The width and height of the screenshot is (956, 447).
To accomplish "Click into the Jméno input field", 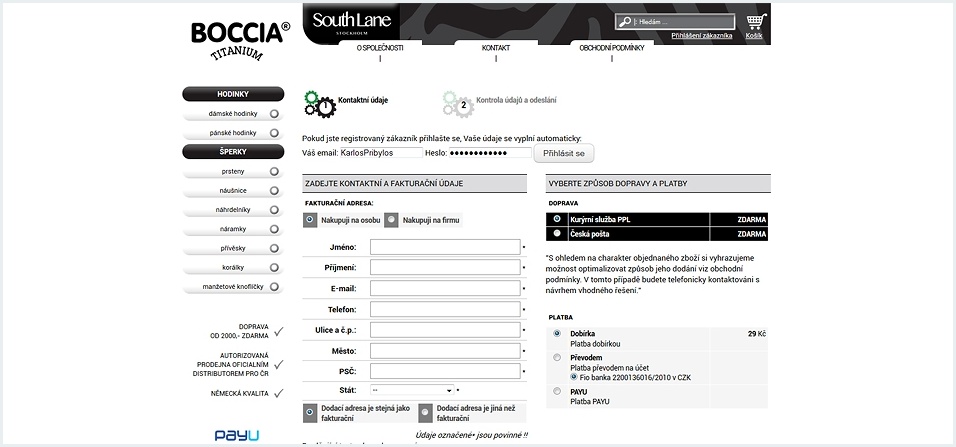I will tap(445, 247).
